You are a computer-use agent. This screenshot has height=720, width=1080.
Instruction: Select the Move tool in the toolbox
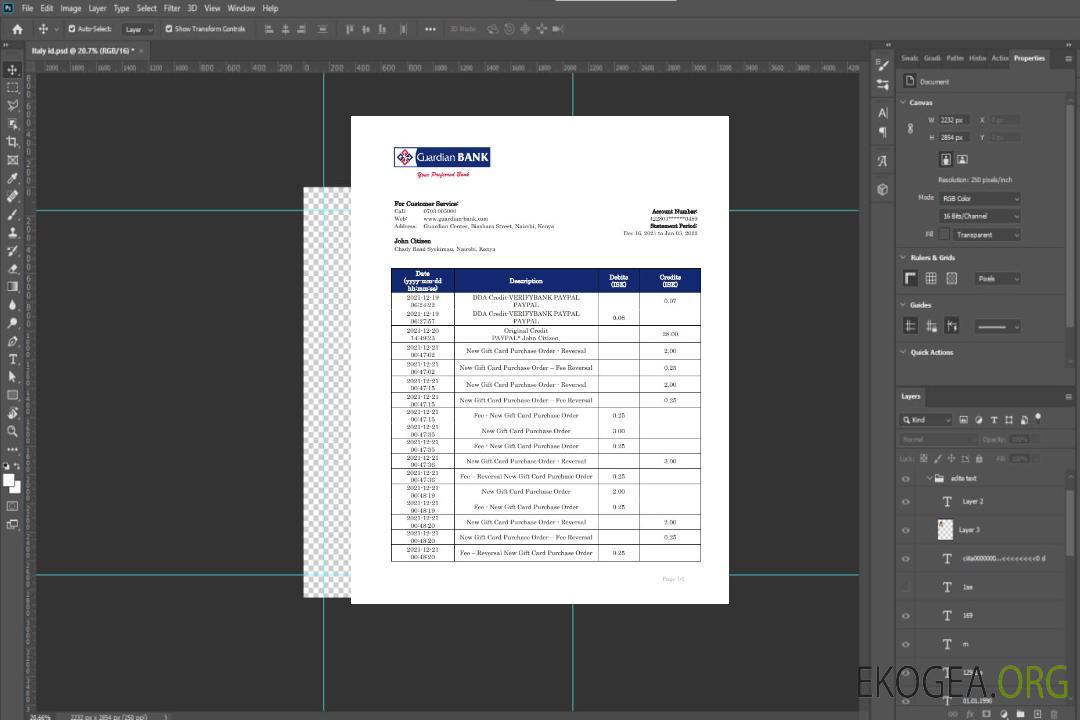[x=12, y=70]
